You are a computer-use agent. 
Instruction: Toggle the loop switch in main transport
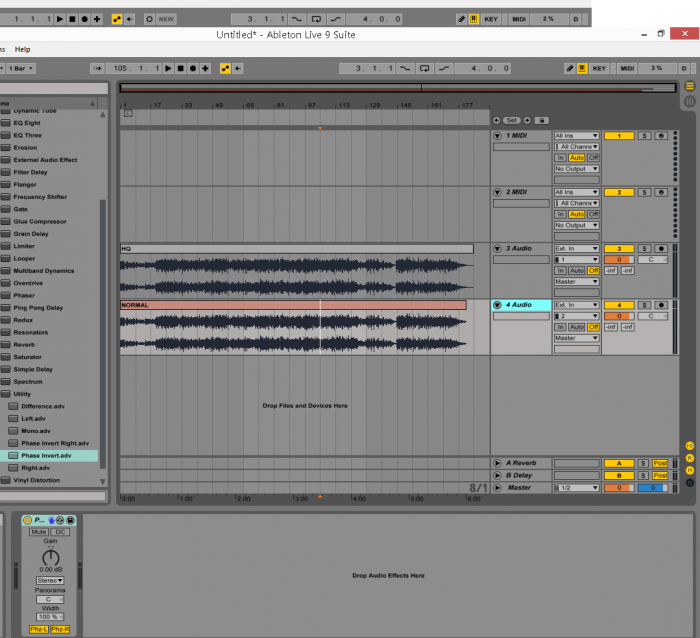425,68
